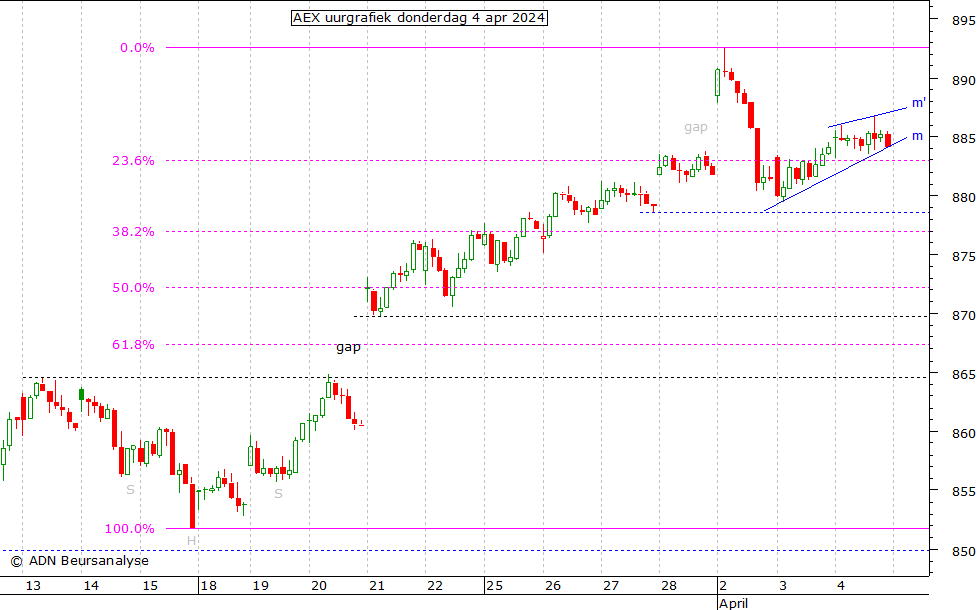Click the lower blue trendline label m

(x=917, y=136)
